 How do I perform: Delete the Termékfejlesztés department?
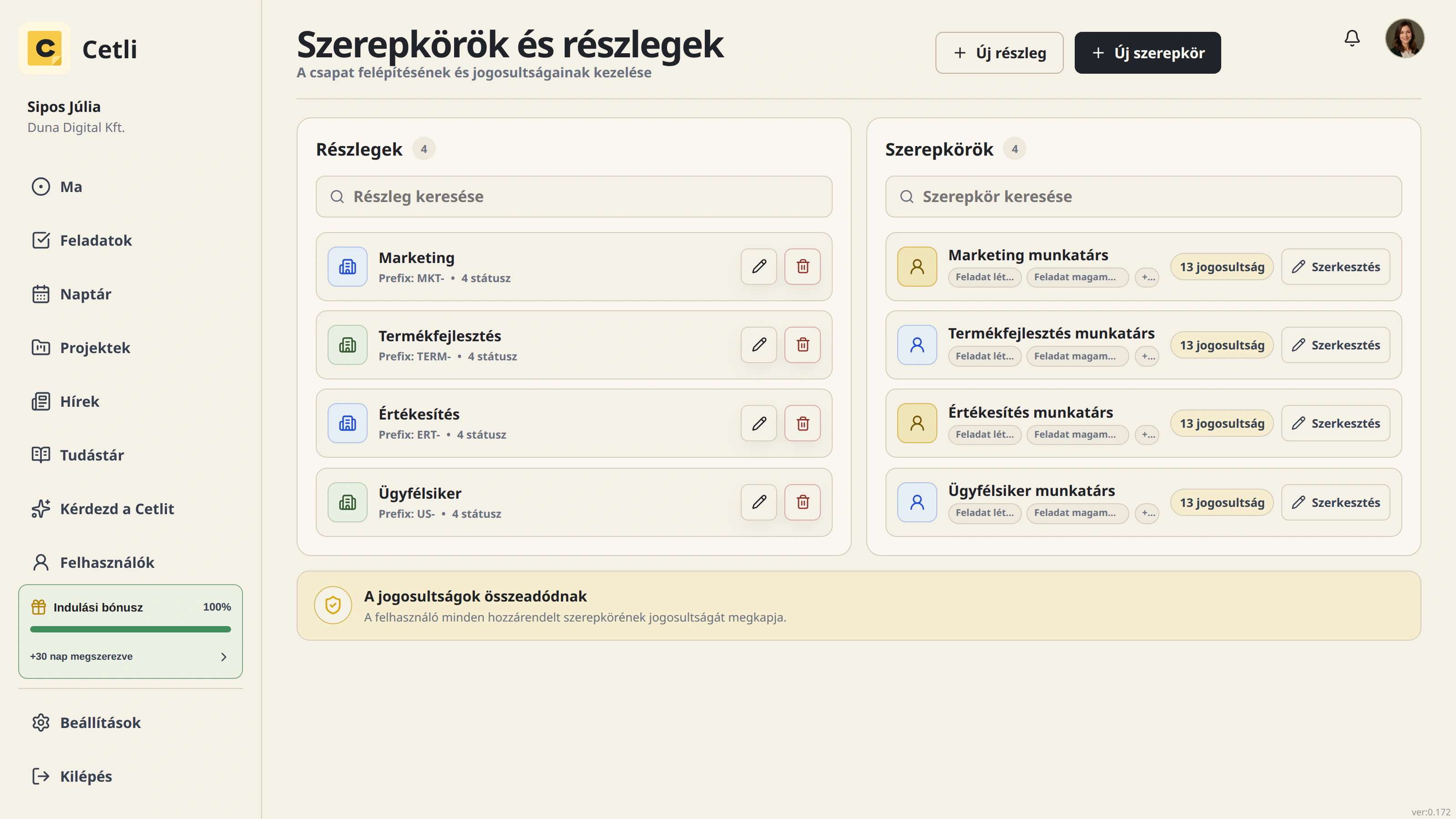(803, 345)
